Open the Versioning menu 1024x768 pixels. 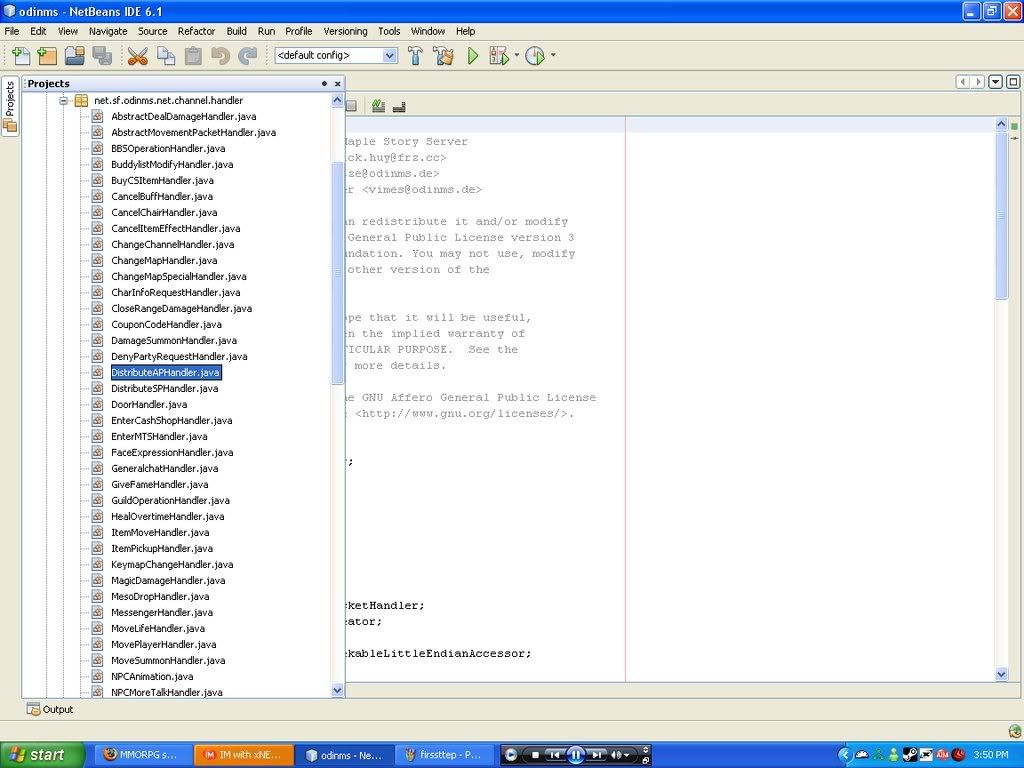point(345,31)
